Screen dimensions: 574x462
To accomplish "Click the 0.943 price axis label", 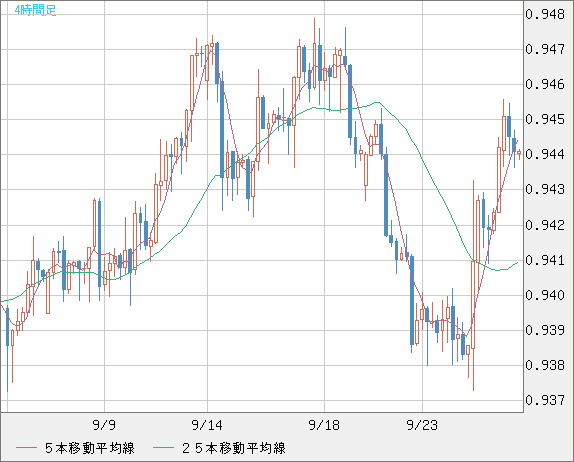I will coord(545,189).
